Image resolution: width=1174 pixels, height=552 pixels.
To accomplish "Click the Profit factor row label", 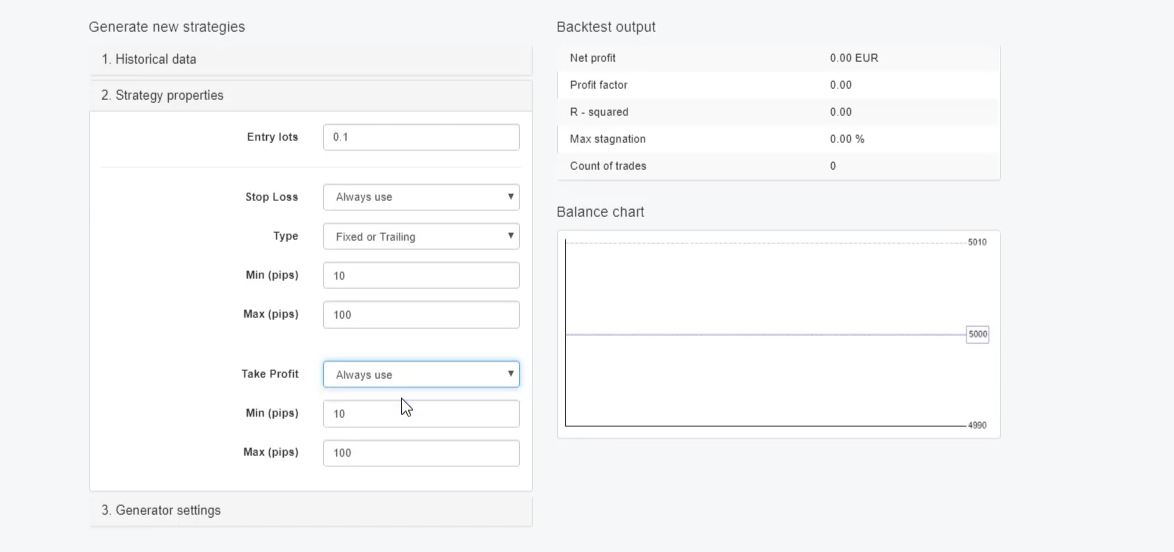I will pyautogui.click(x=598, y=85).
